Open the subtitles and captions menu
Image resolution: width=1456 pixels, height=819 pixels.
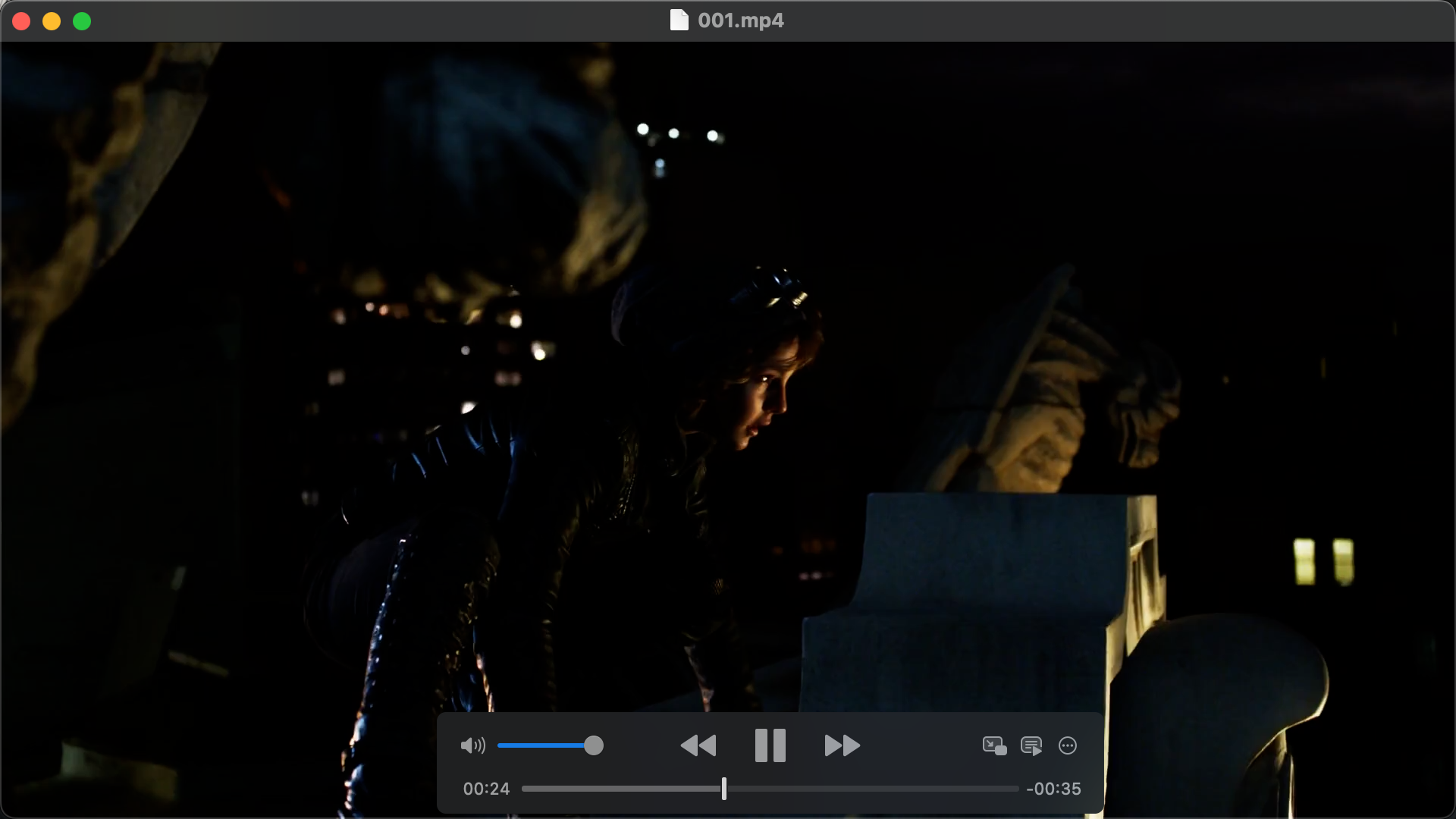tap(1031, 745)
